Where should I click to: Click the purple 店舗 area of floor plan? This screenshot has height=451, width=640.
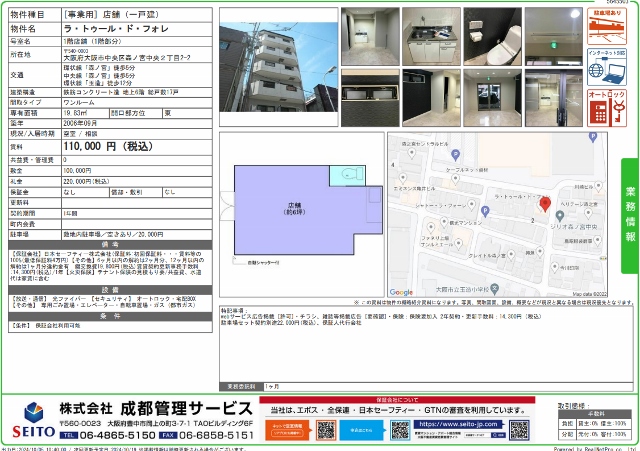294,209
